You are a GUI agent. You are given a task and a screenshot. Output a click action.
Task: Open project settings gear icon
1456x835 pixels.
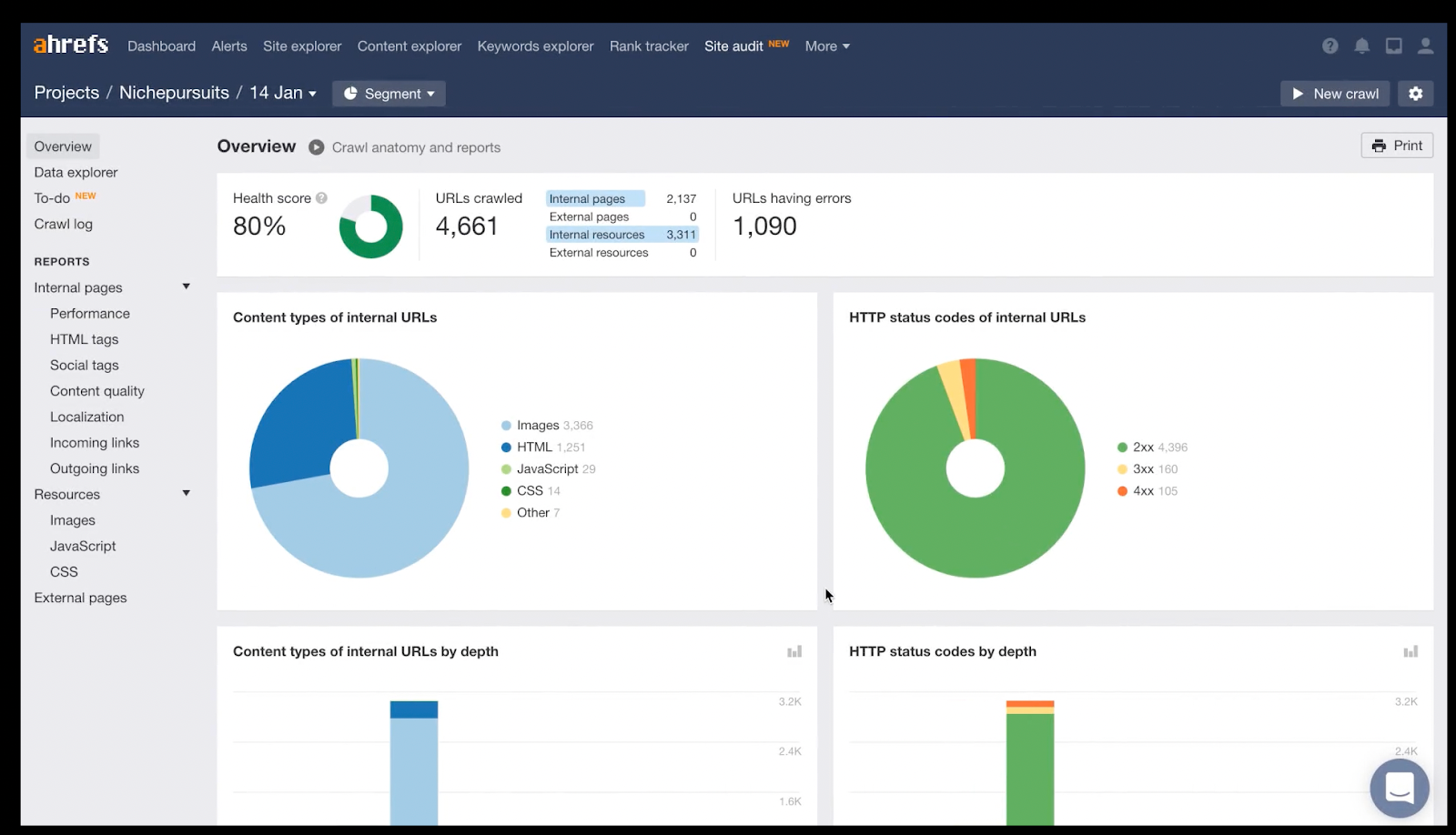tap(1415, 94)
